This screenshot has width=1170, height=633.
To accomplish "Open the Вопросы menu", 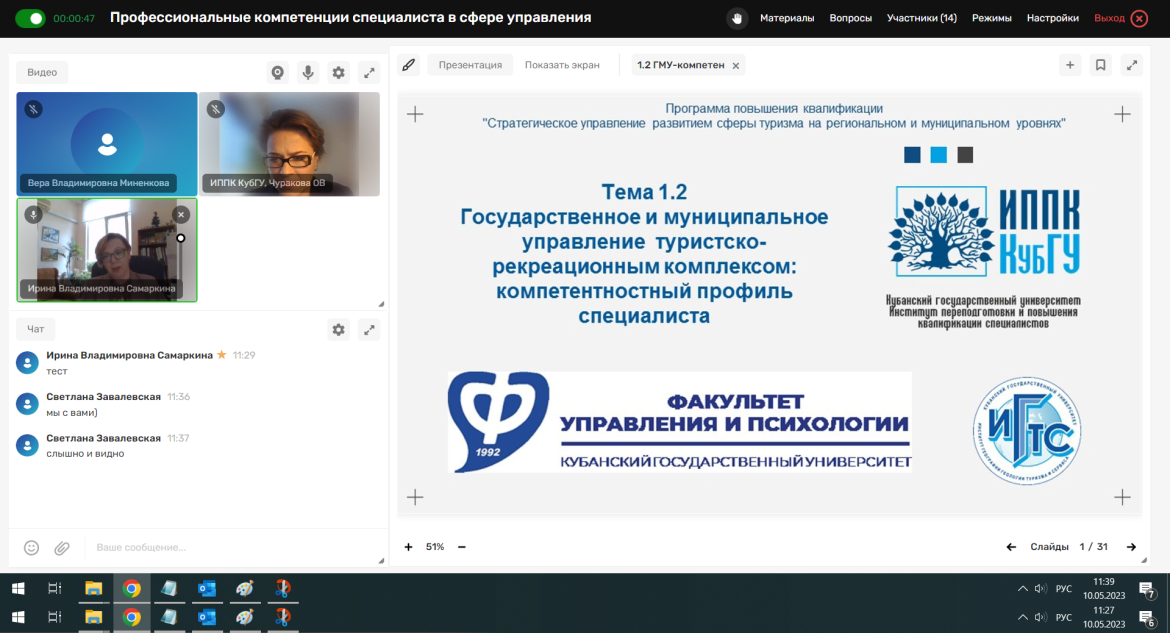I will pyautogui.click(x=850, y=18).
